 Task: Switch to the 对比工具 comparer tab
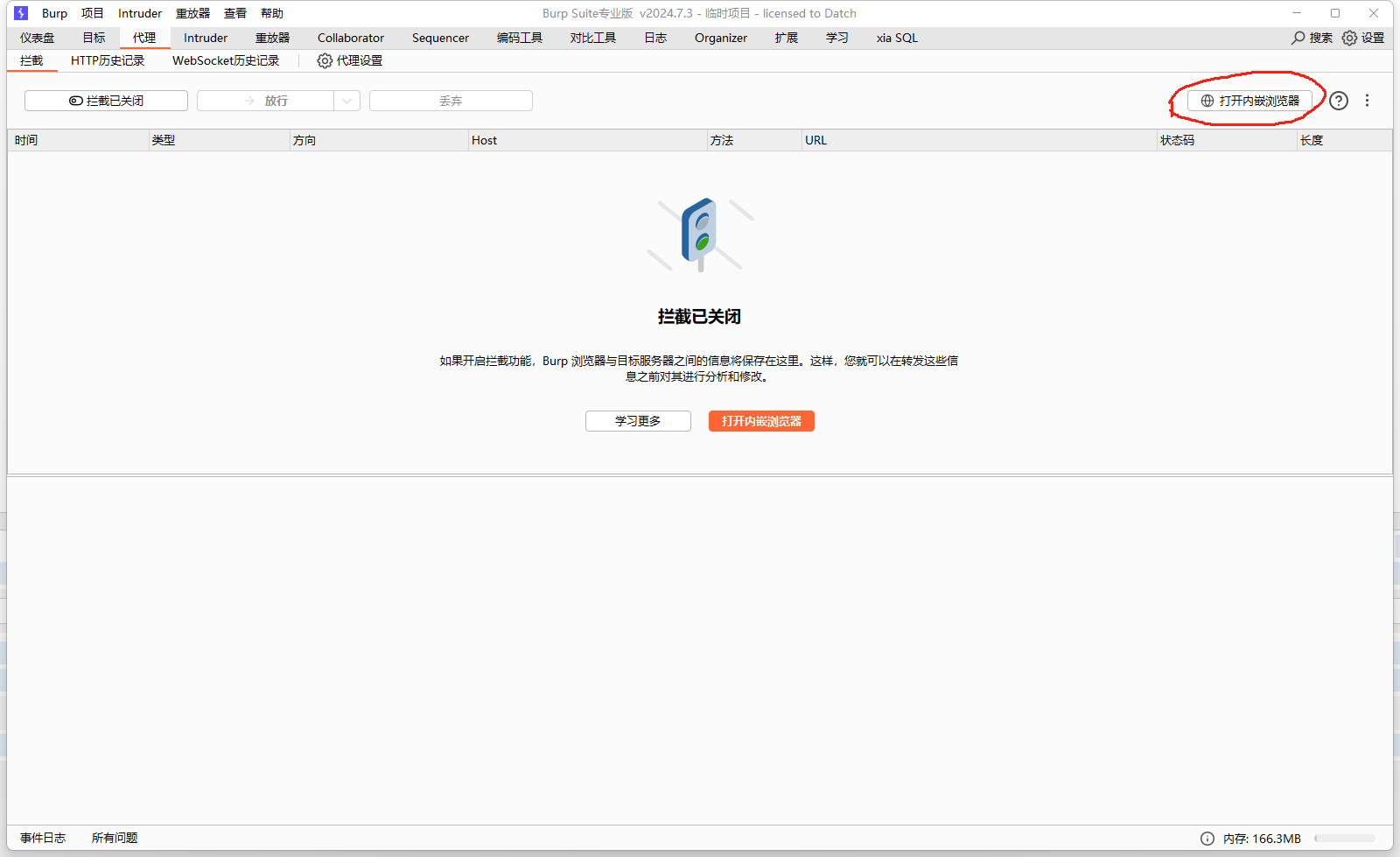click(x=593, y=38)
